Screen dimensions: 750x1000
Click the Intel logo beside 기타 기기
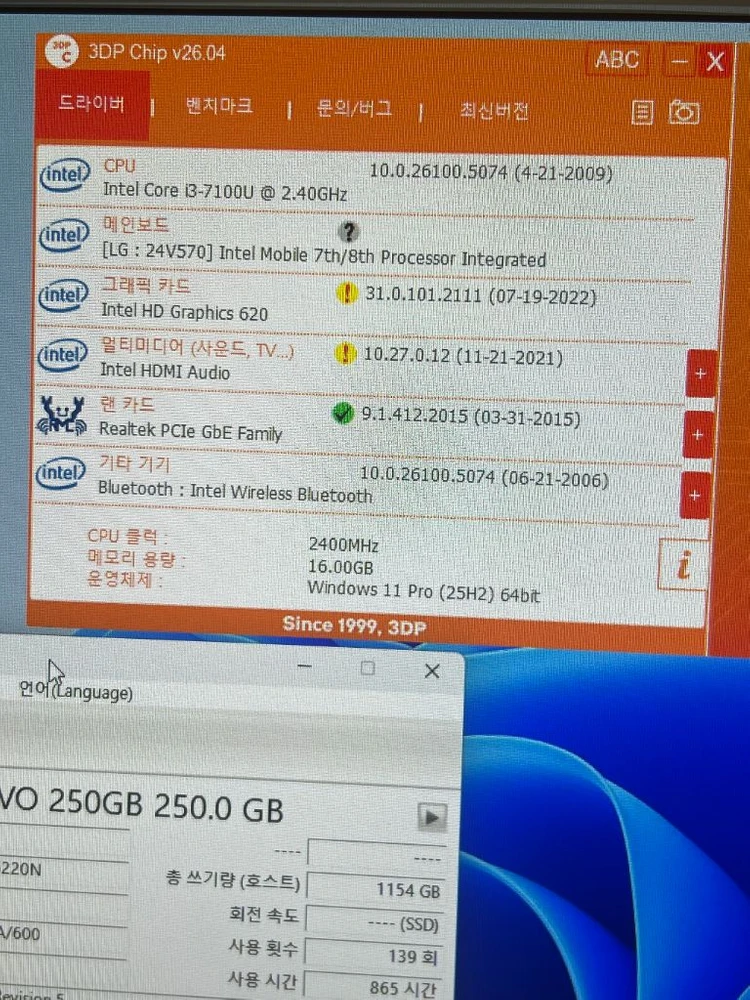point(61,473)
